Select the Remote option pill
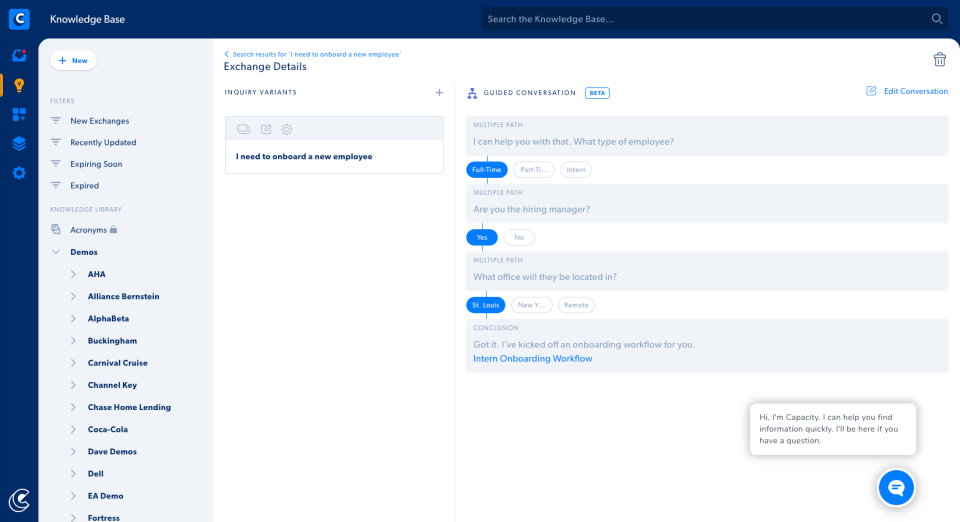 (x=576, y=305)
